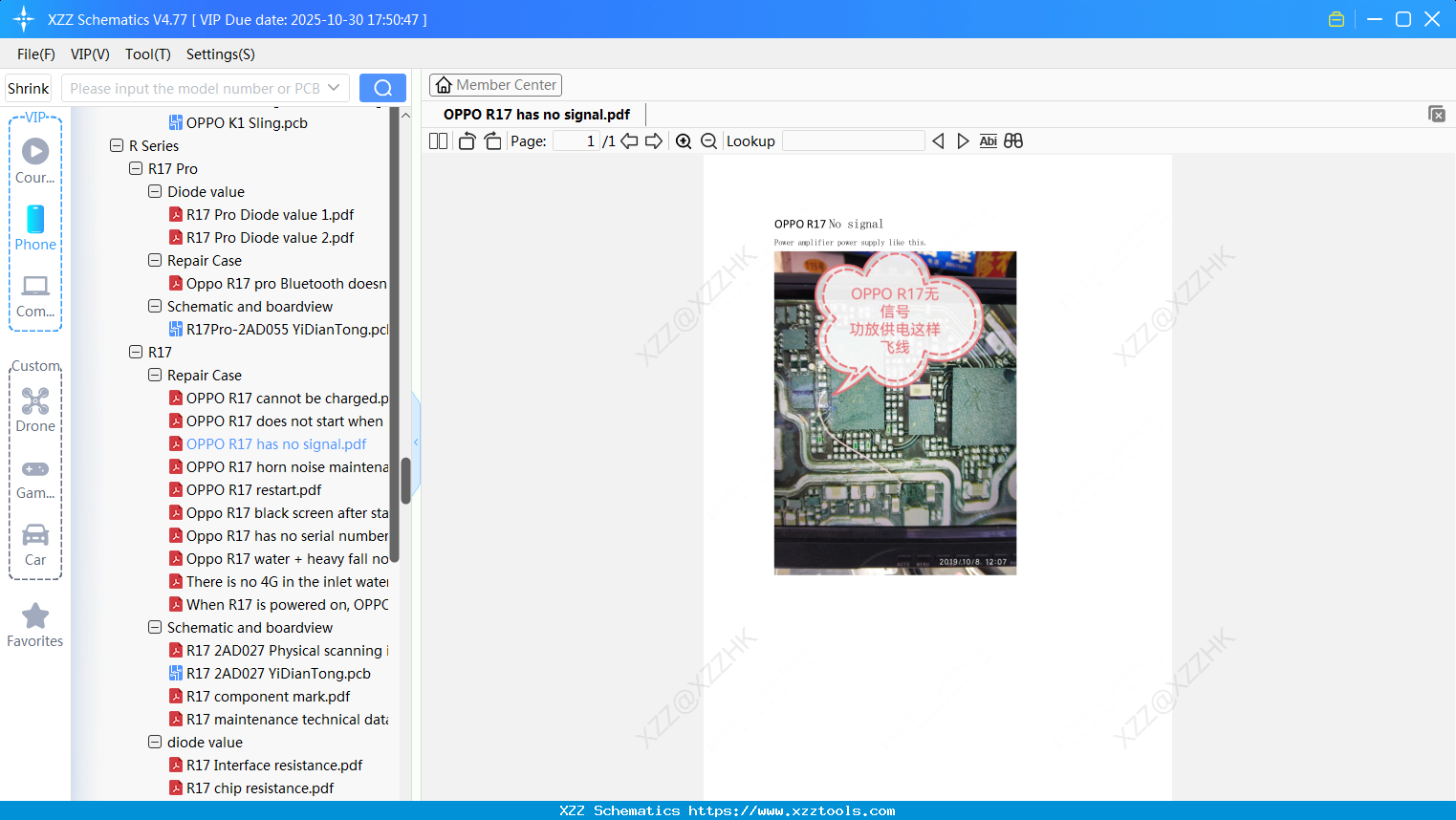Zoom out of the PDF page
The height and width of the screenshot is (820, 1456).
708,140
